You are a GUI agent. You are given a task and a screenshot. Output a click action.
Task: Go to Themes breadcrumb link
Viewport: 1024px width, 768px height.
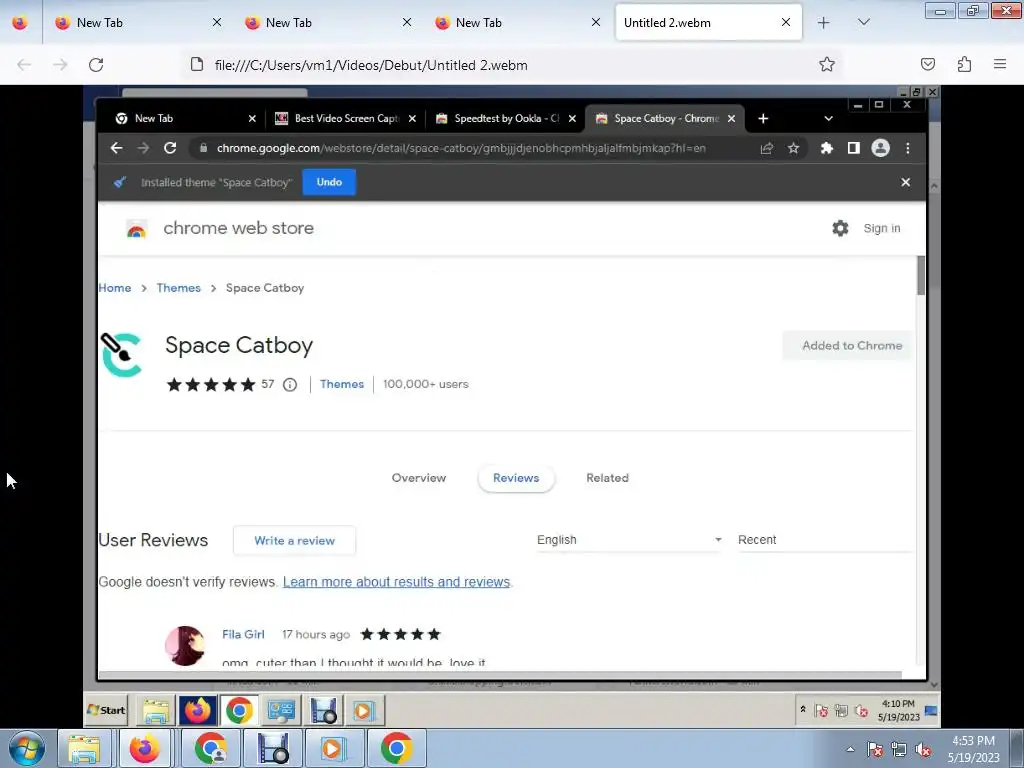pyautogui.click(x=178, y=288)
